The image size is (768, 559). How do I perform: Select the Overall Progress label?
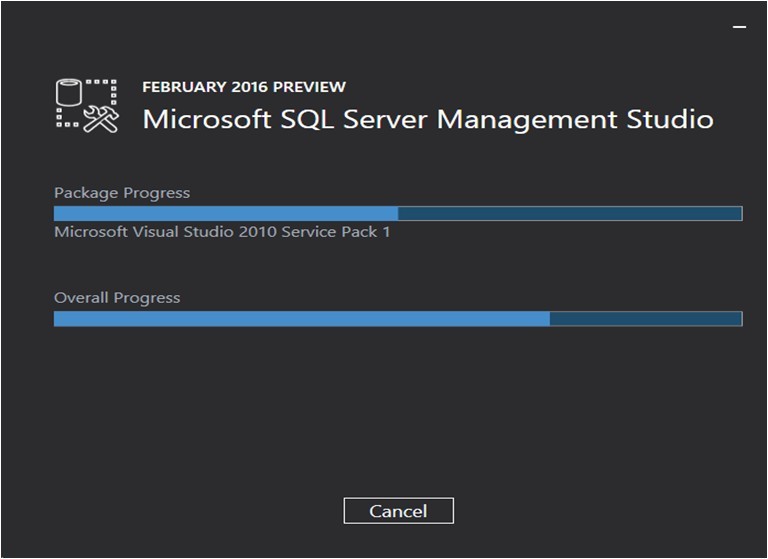click(x=117, y=298)
